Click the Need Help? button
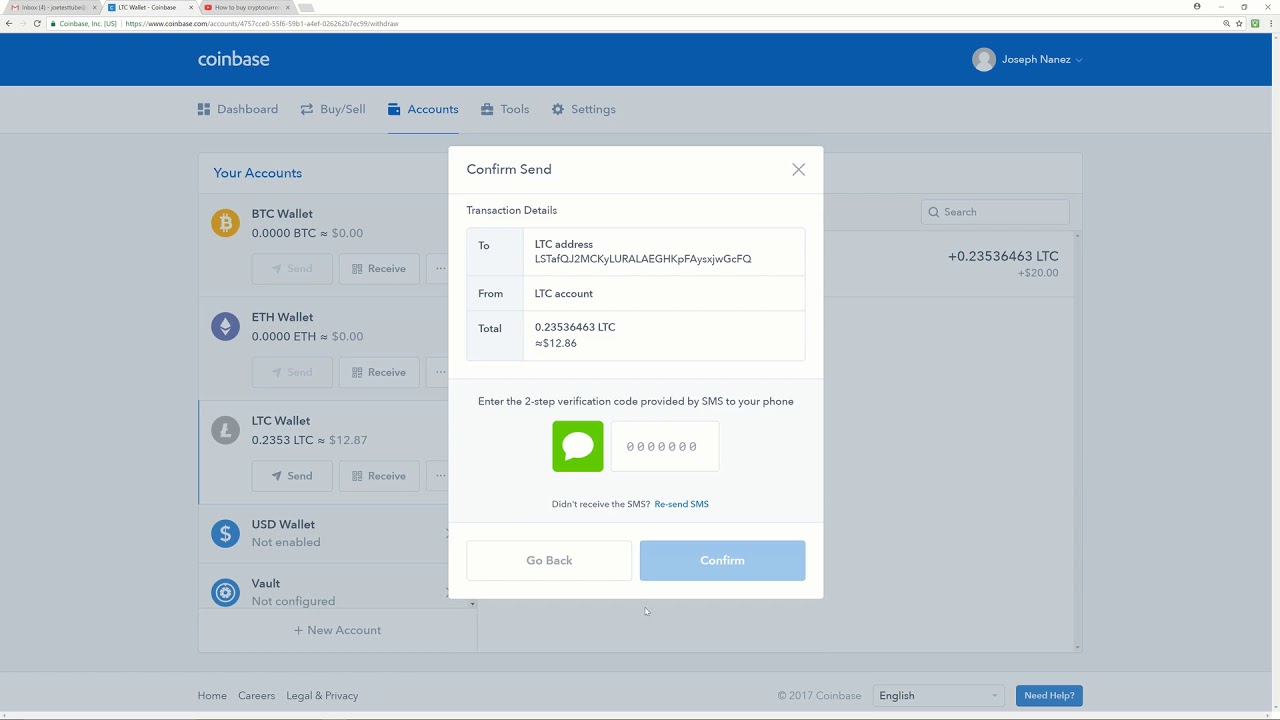The height and width of the screenshot is (720, 1280). pos(1049,695)
